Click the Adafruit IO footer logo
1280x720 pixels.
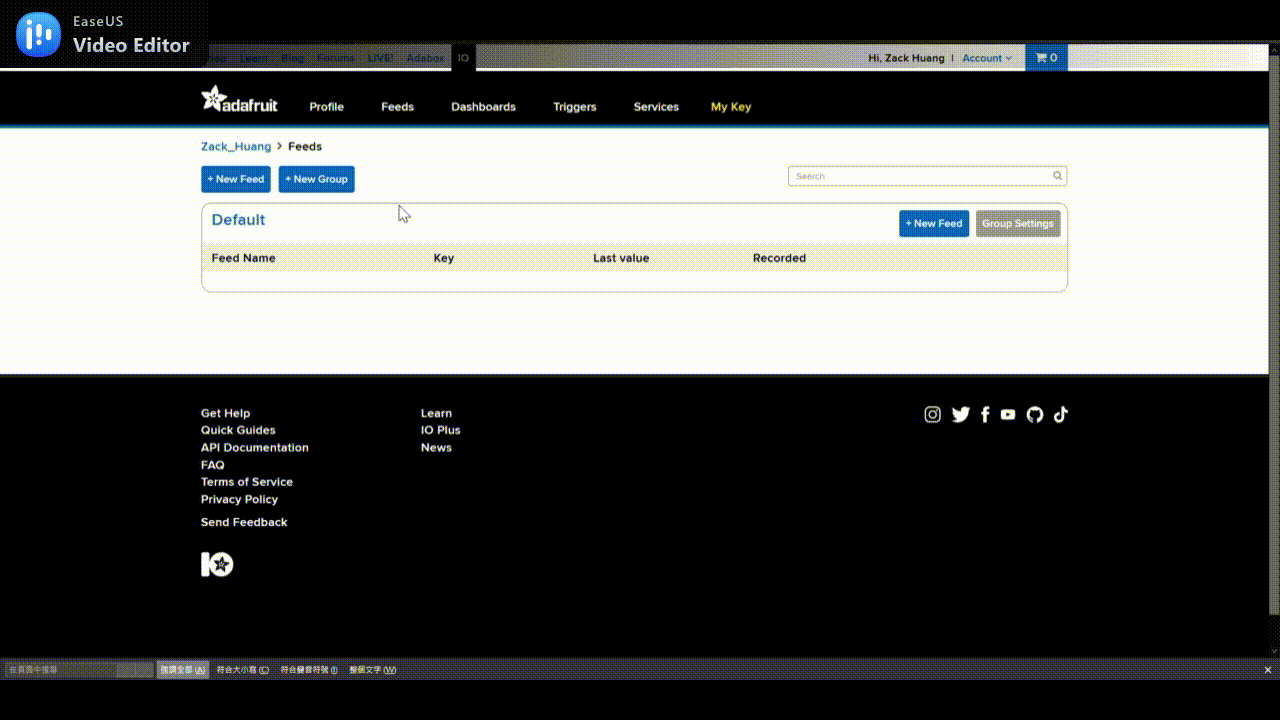[x=217, y=565]
